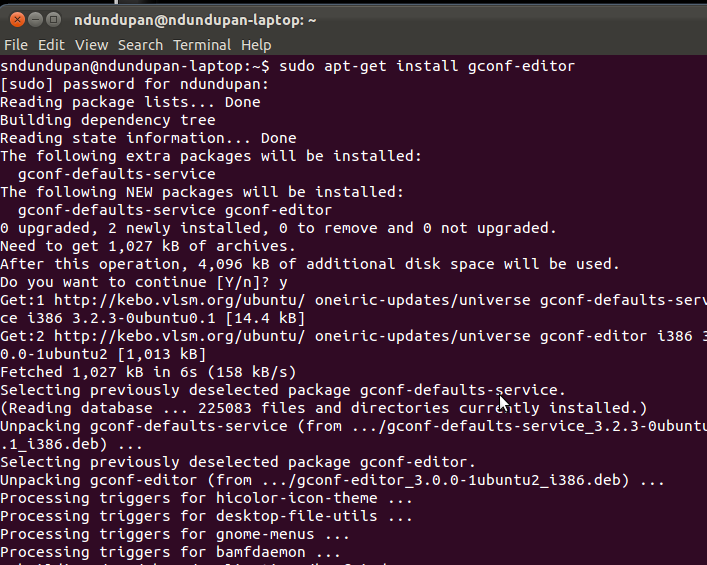Maximize the terminal window
Screen dimensions: 707x565
click(x=54, y=19)
